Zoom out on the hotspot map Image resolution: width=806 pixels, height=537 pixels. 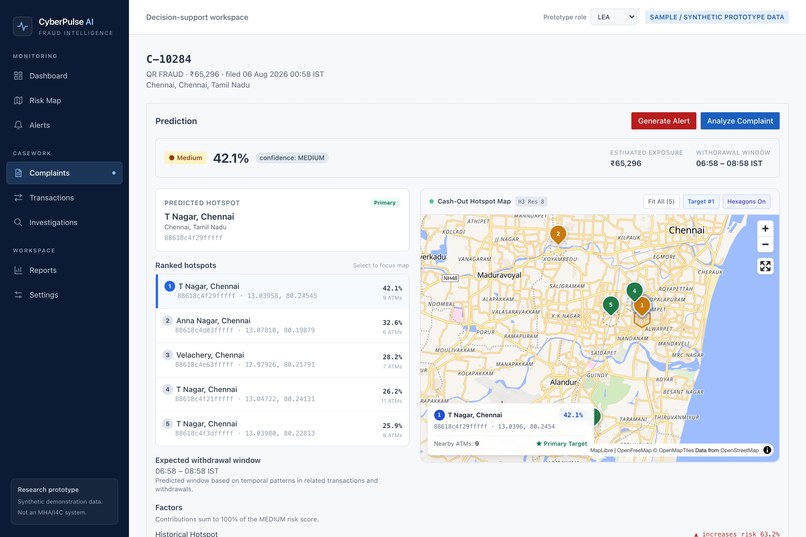pyautogui.click(x=765, y=245)
